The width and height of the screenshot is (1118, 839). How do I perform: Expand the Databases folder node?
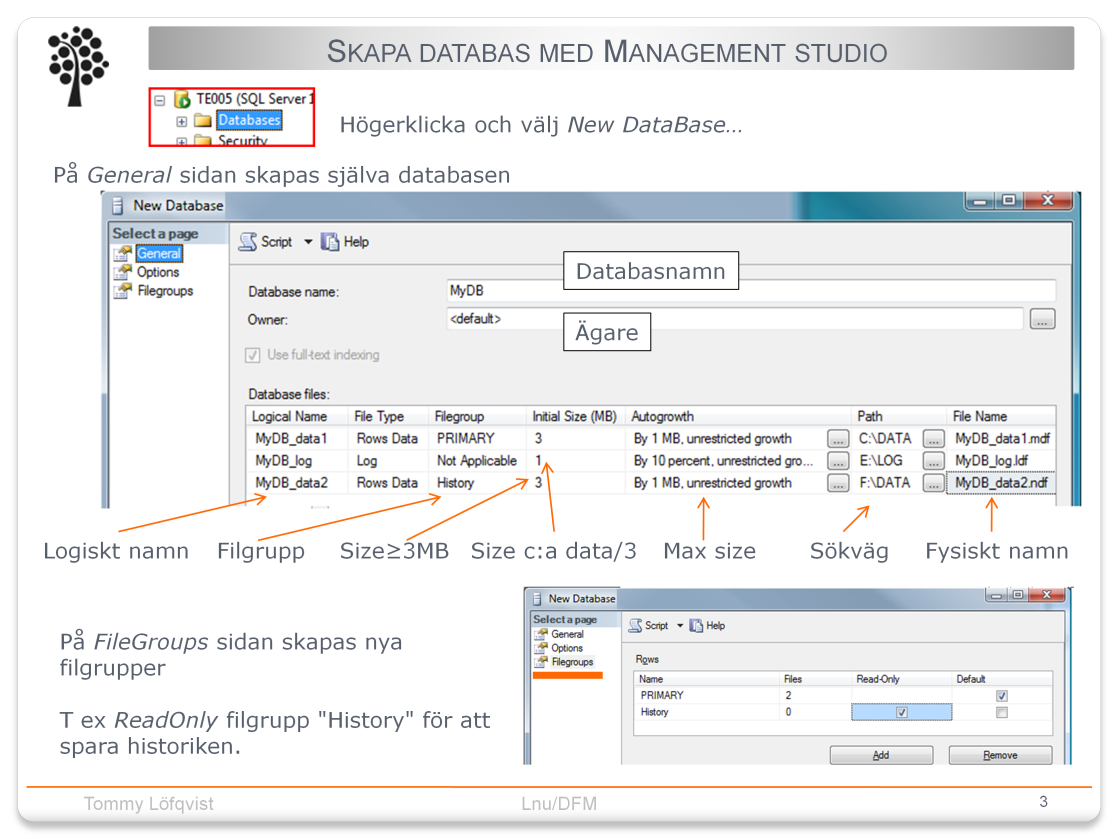182,121
